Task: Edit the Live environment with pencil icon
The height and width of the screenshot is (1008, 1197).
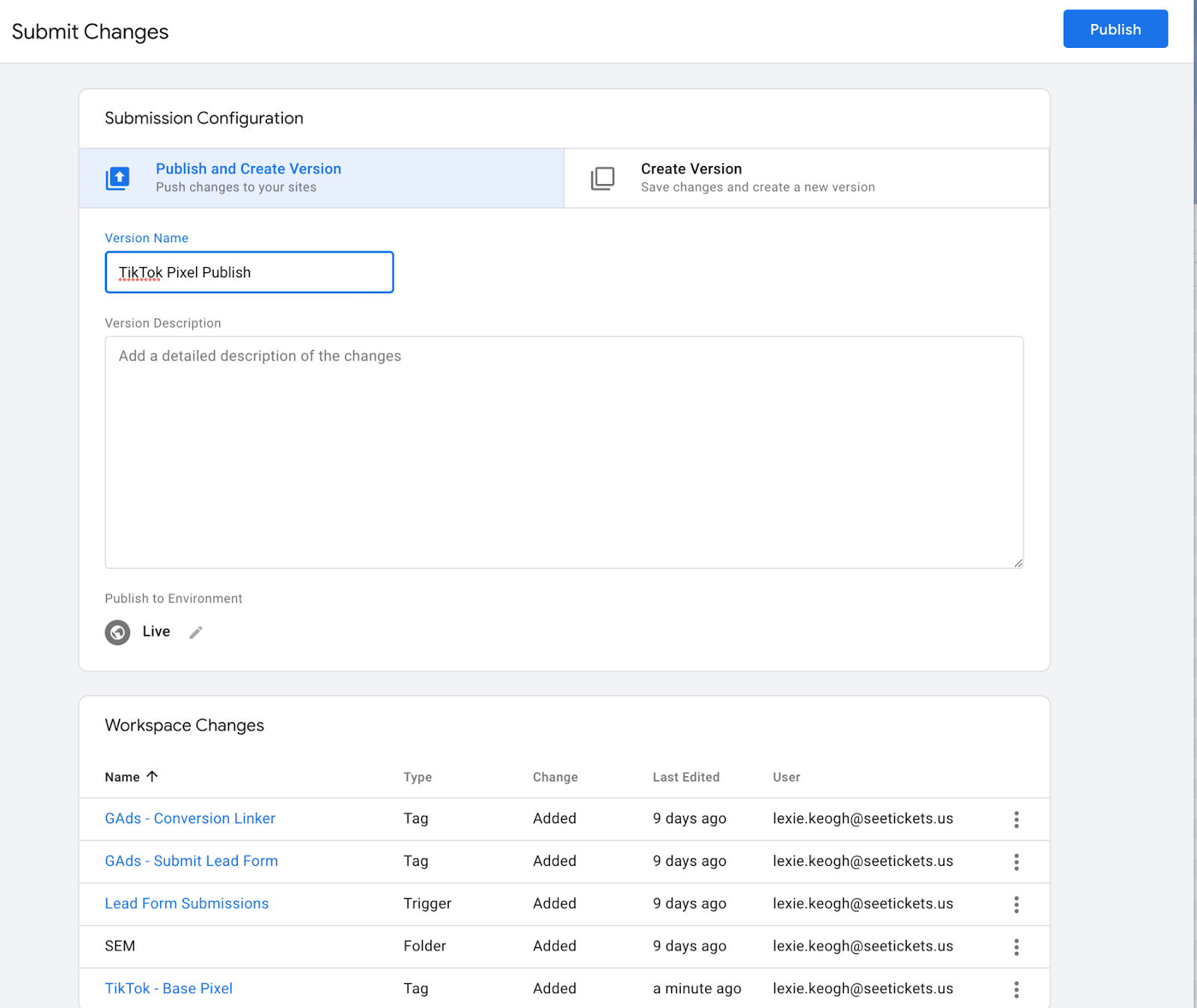Action: [196, 633]
